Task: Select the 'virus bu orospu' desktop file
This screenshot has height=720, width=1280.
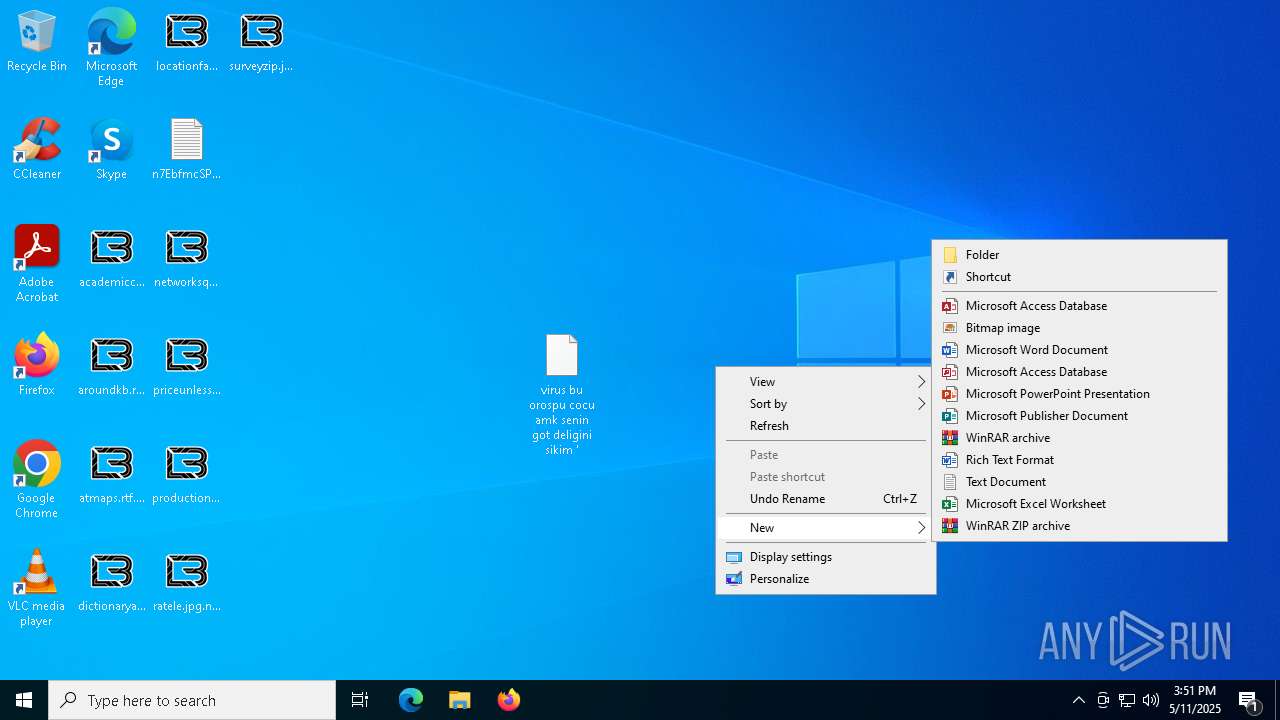Action: tap(562, 395)
